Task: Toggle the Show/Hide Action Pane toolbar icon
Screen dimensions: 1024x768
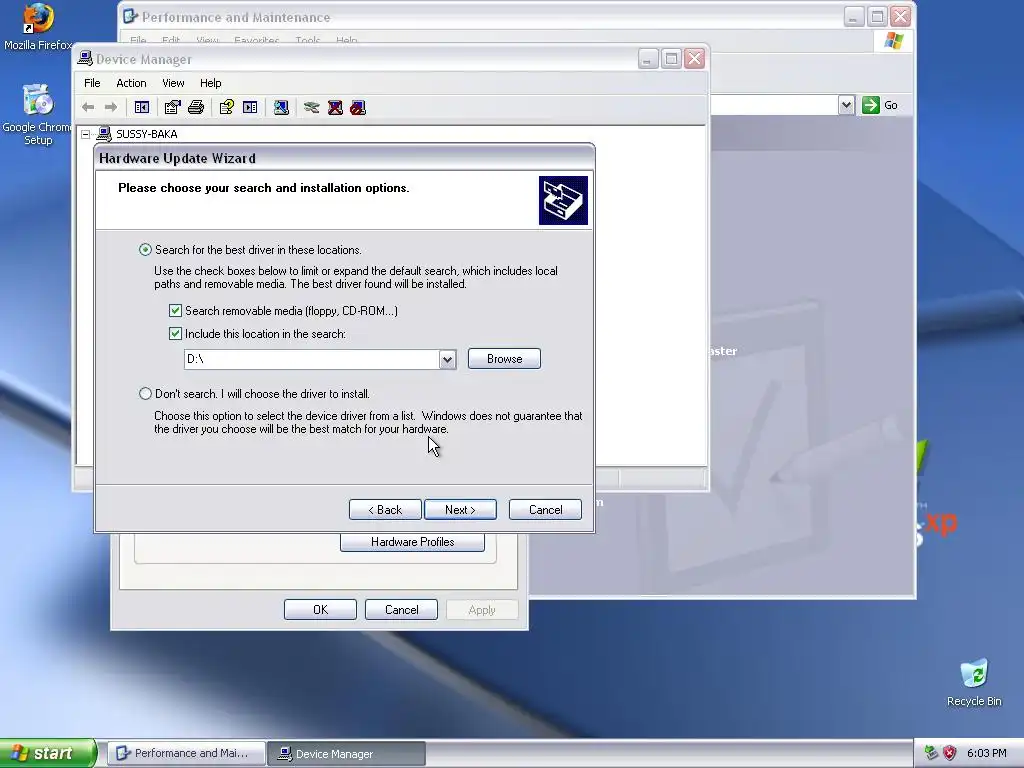Action: pos(250,107)
